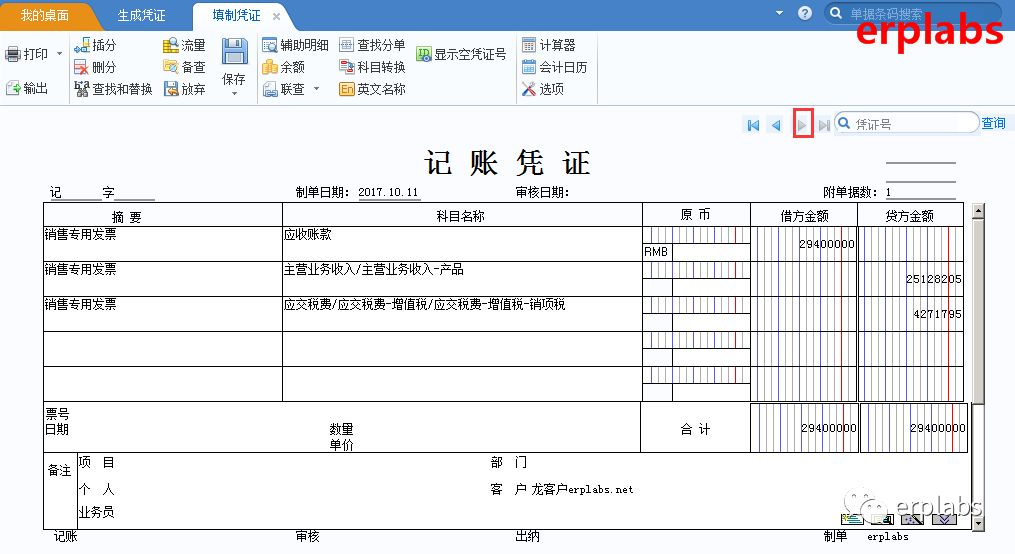Image resolution: width=1015 pixels, height=554 pixels.
Task: Click the RMB currency cell
Action: (656, 252)
